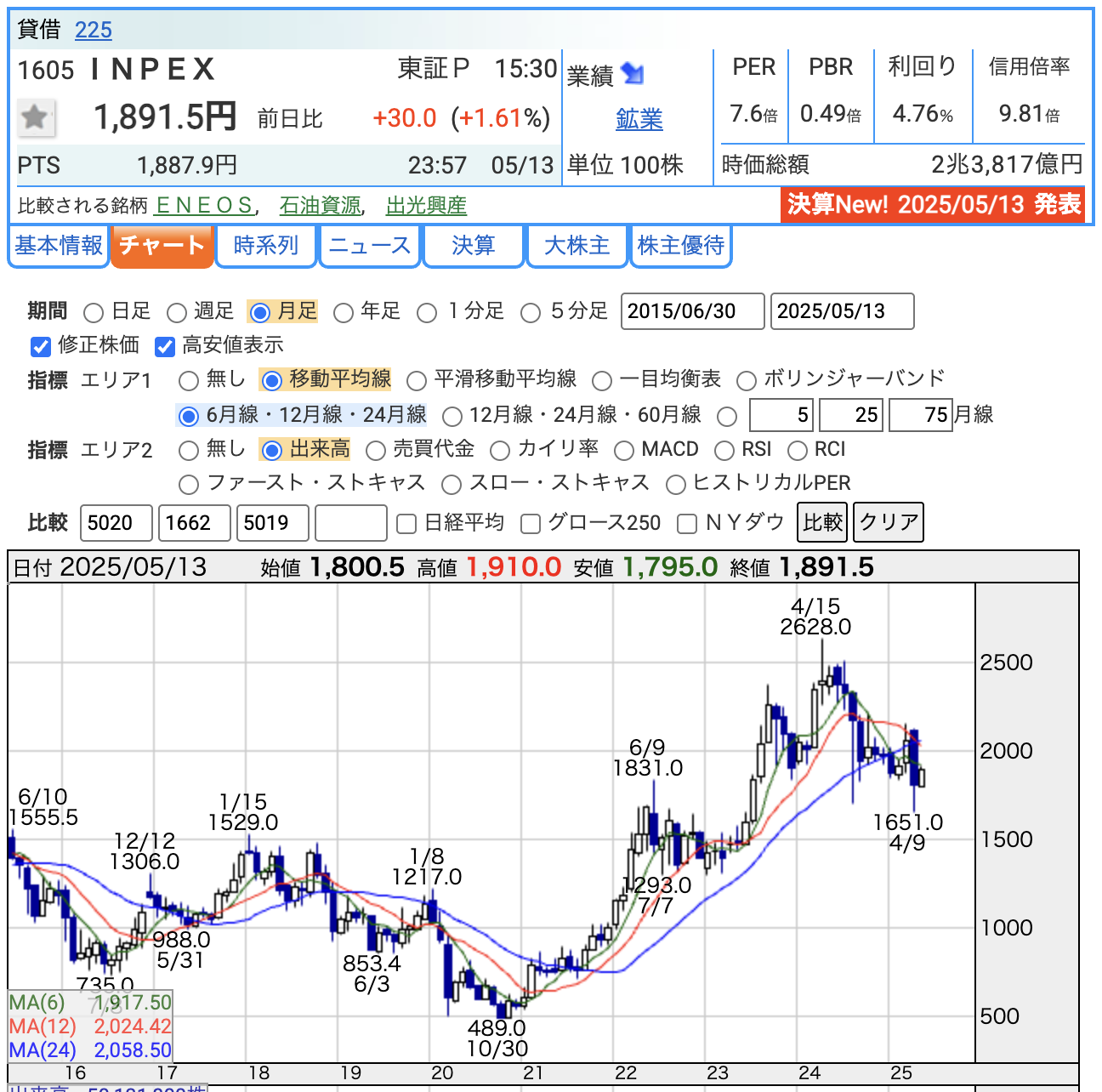
Task: Click comparison code field 5019
Action: click(273, 523)
